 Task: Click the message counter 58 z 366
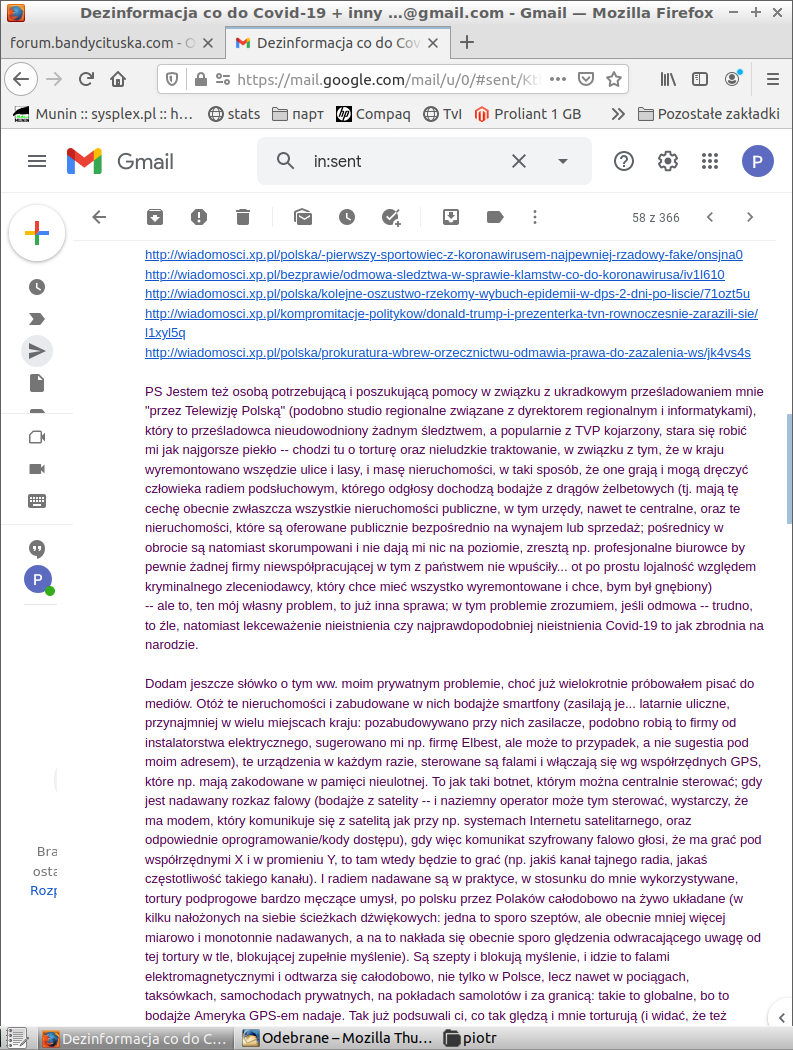coord(656,218)
